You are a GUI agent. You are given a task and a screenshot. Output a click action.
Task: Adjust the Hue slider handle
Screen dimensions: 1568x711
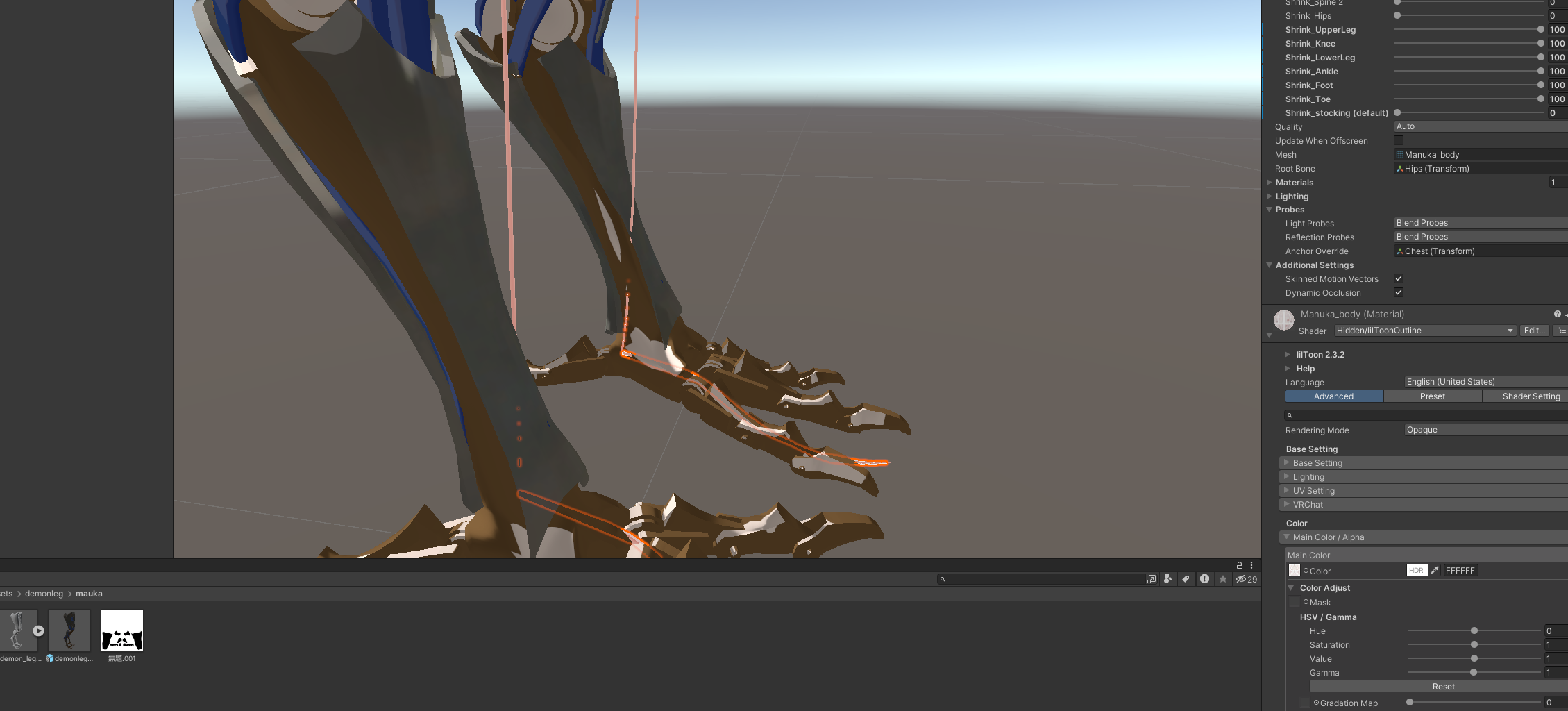point(1474,630)
